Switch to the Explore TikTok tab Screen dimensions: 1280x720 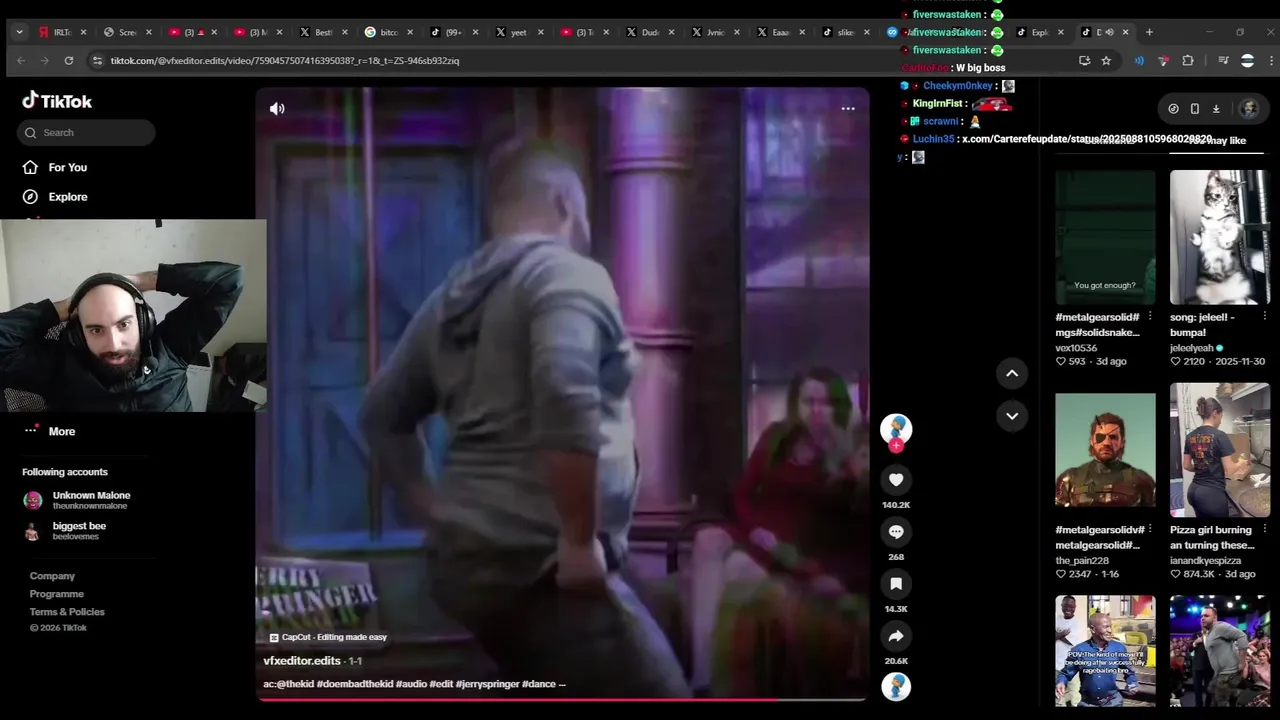point(1040,32)
